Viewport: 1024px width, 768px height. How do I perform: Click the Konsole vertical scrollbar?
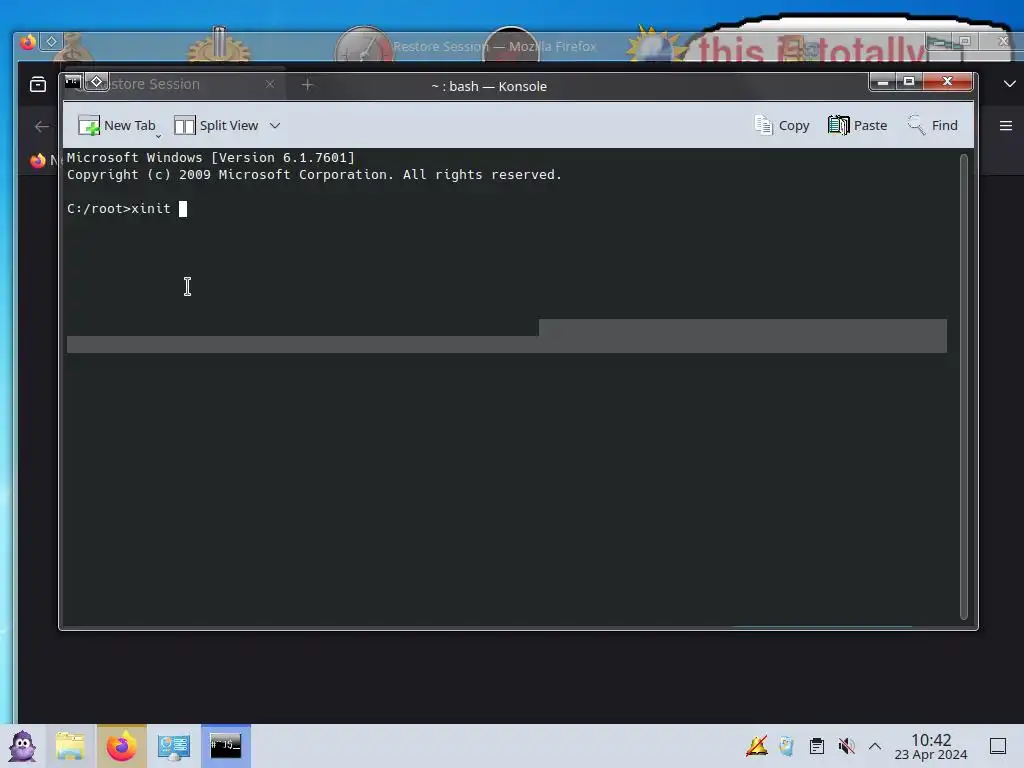click(x=963, y=387)
